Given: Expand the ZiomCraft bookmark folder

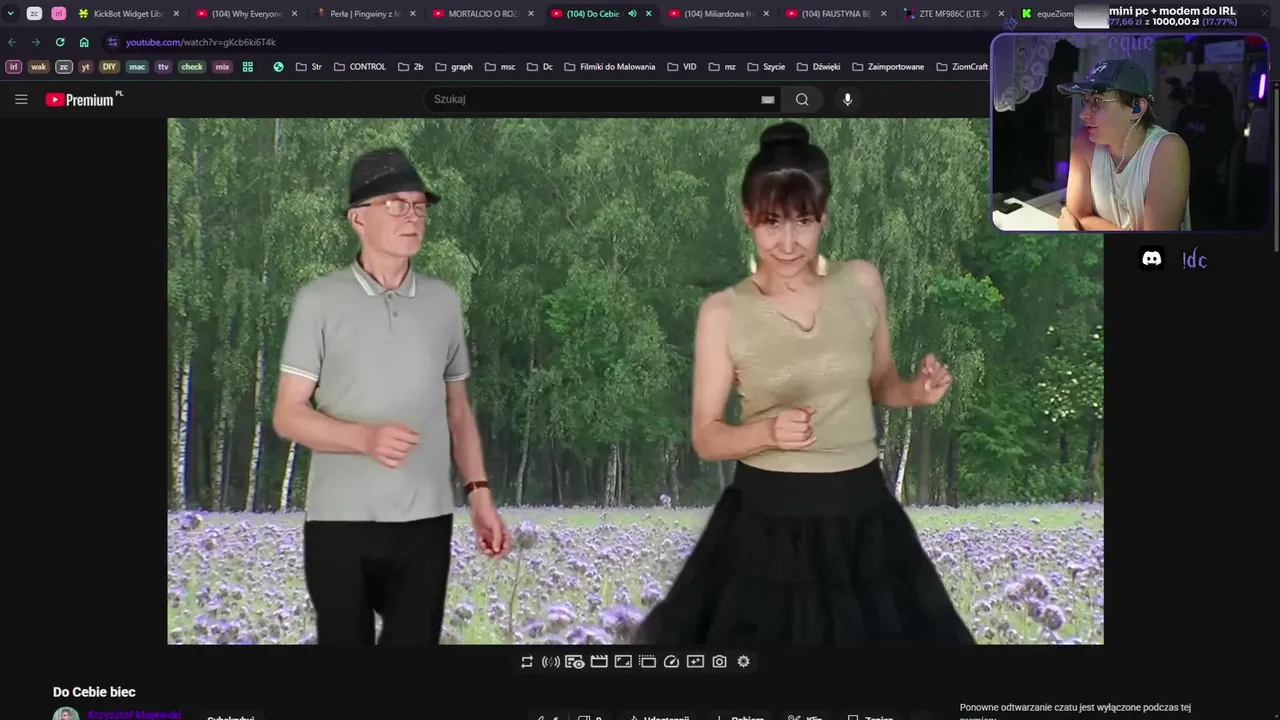Looking at the screenshot, I should pos(961,67).
